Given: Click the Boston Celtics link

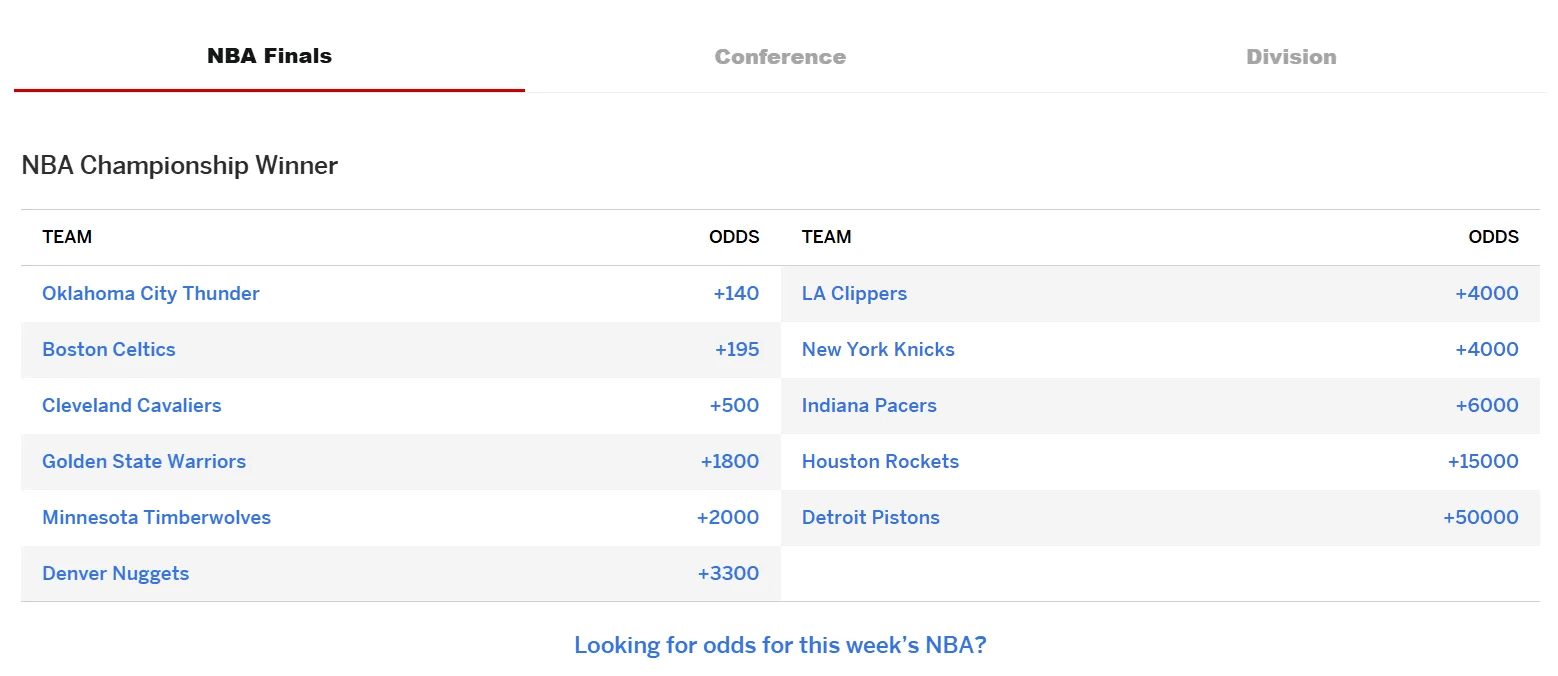Looking at the screenshot, I should click(109, 349).
